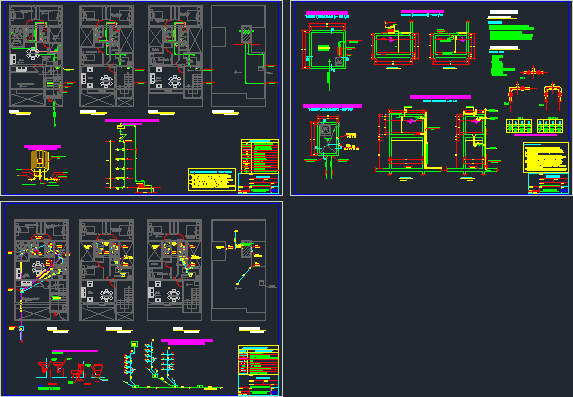This screenshot has height=397, width=573.
Task: Select the large cistern section with yellow vertical pipe
Action: point(409,141)
